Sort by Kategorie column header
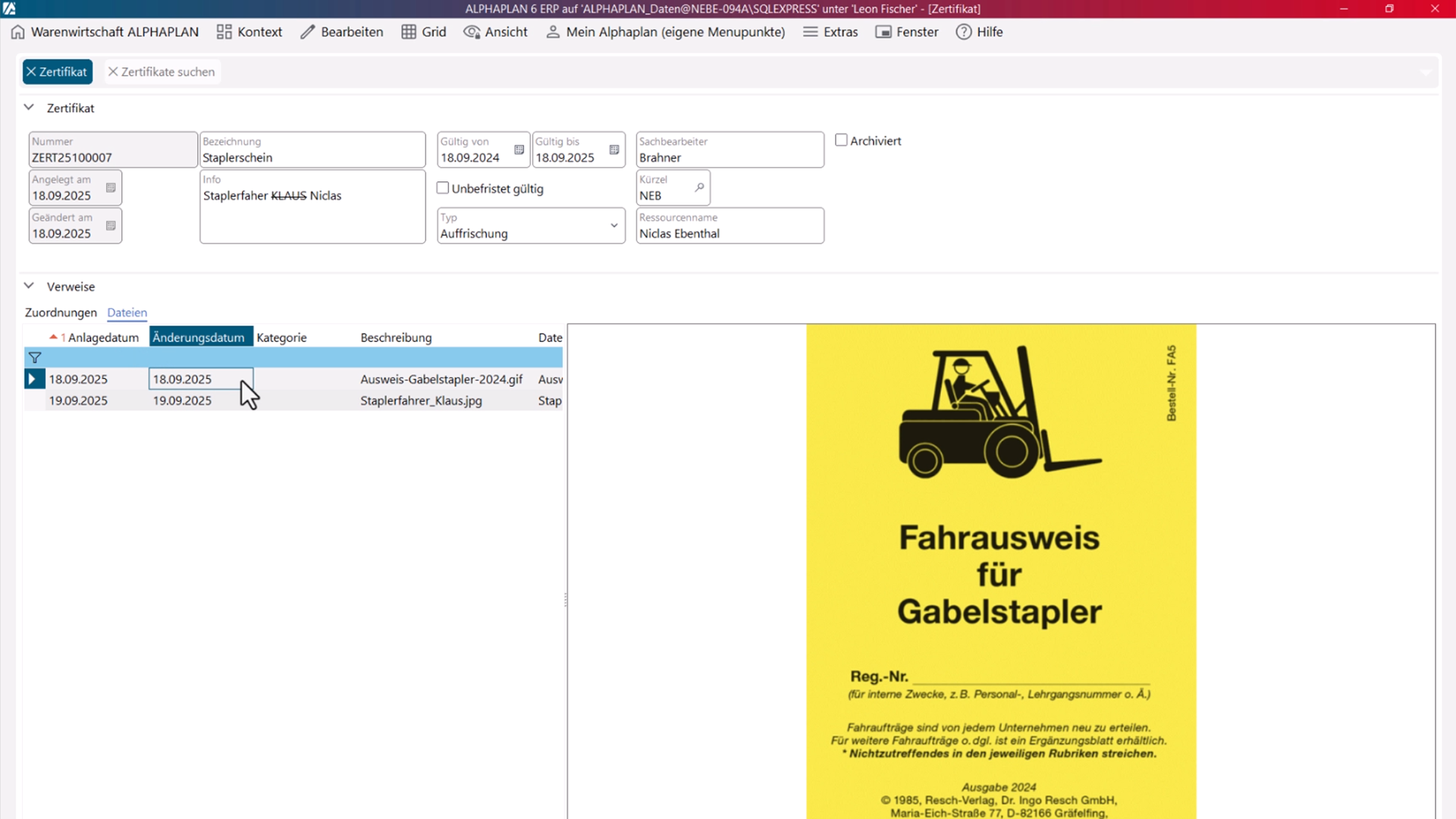This screenshot has width=1456, height=819. [x=281, y=337]
